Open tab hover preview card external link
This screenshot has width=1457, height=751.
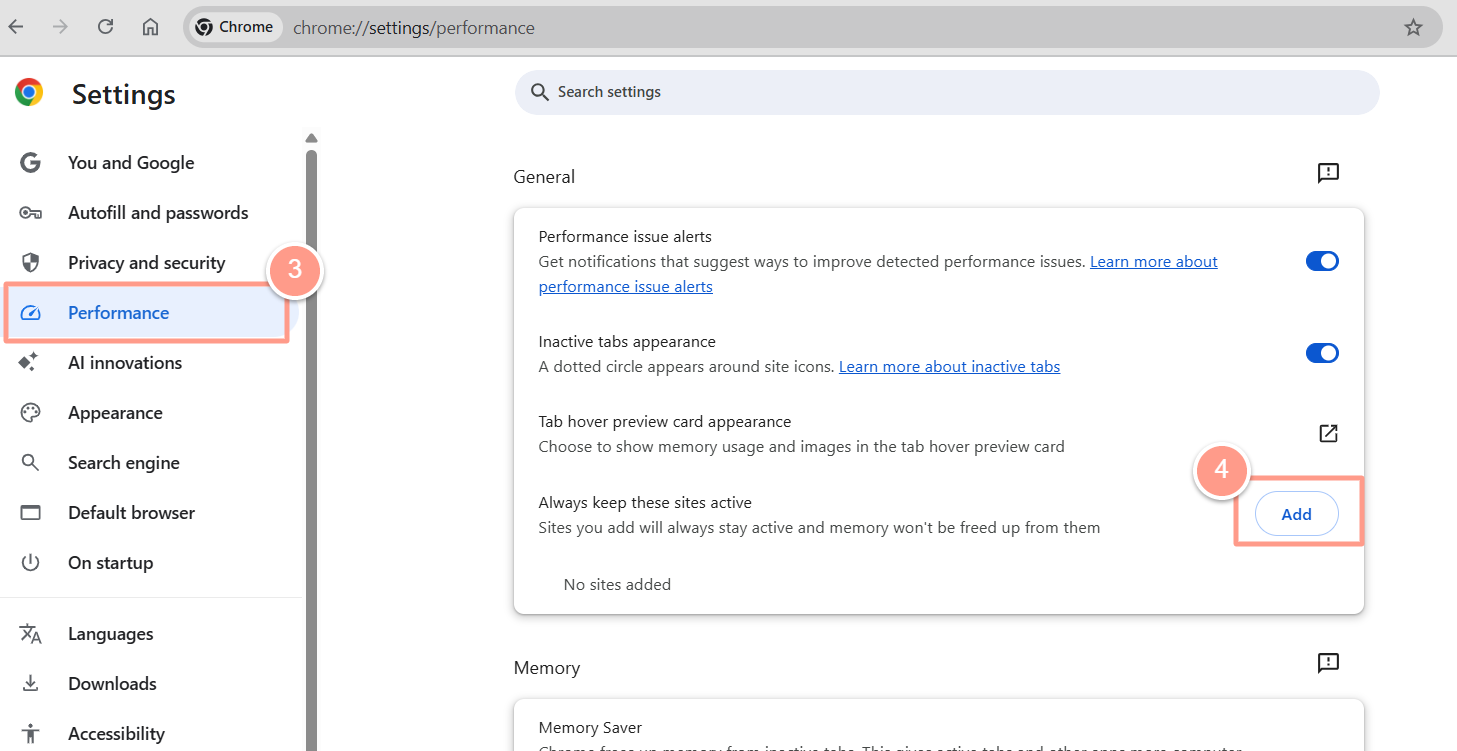point(1328,433)
